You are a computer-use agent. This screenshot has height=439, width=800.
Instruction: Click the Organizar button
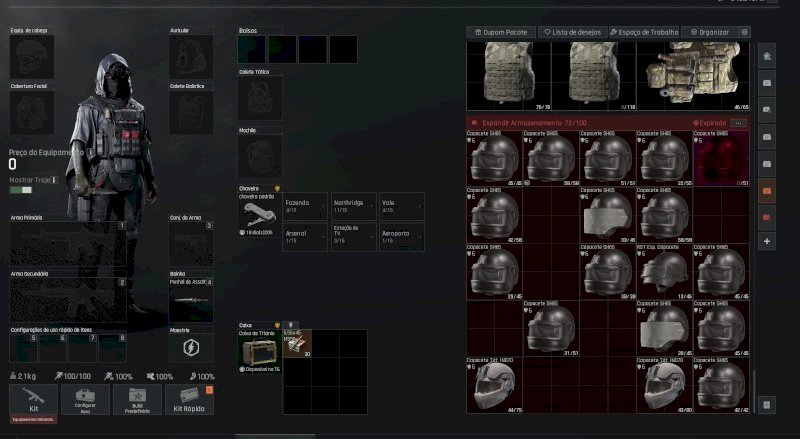pos(710,32)
